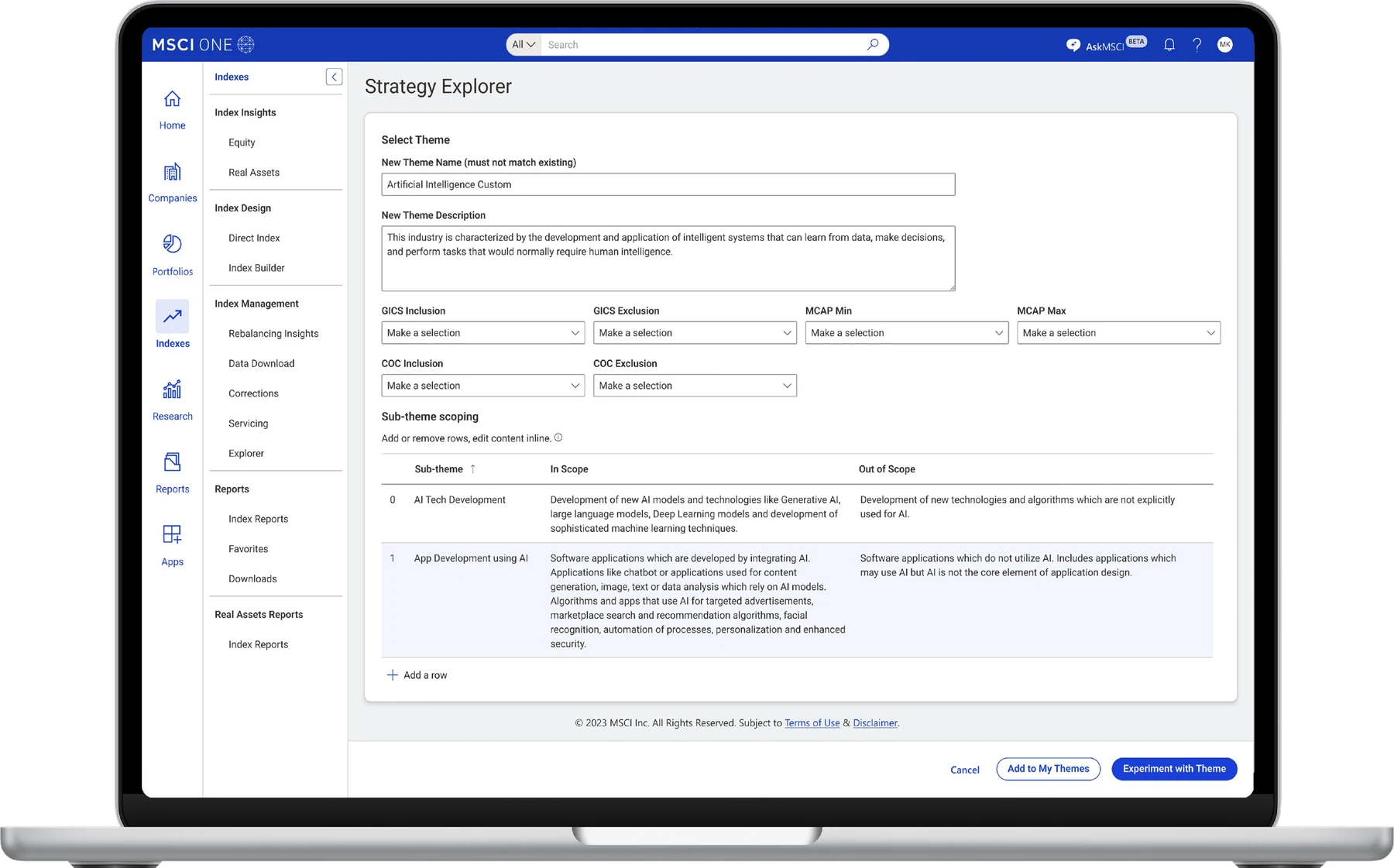Screen dimensions: 1394x868
Task: Open the COC Inclusion dropdown
Action: point(483,386)
